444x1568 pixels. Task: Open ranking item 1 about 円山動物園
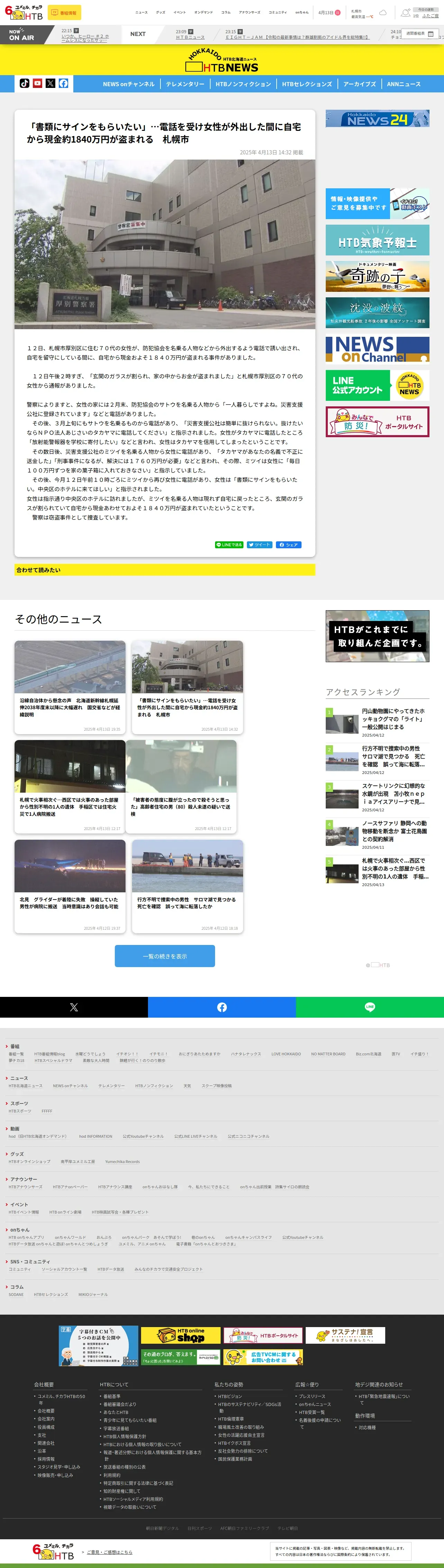[377, 722]
